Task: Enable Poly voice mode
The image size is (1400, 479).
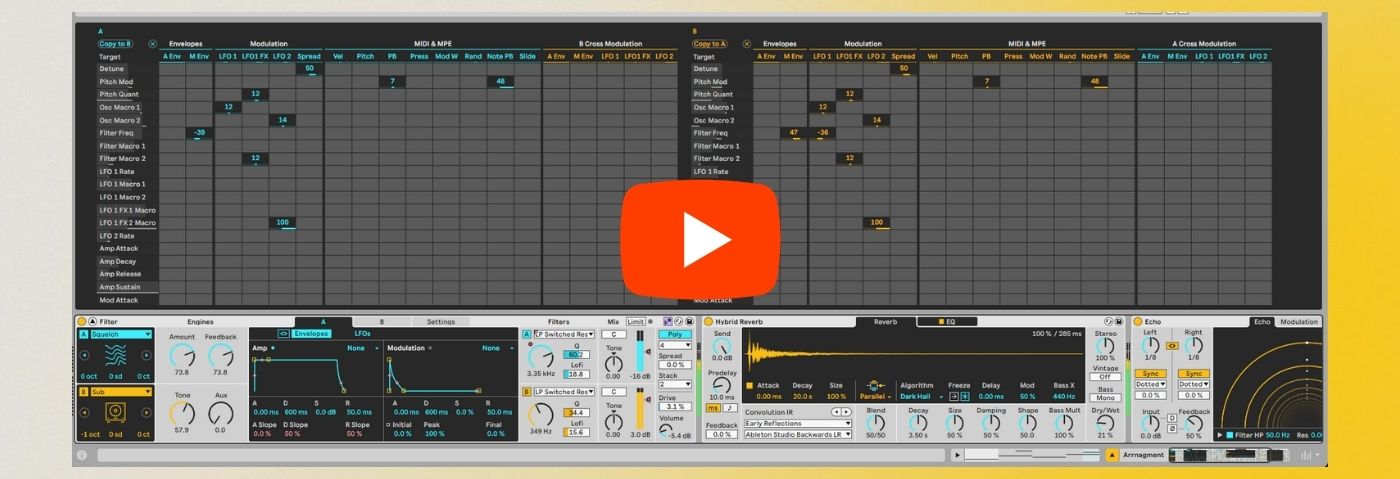Action: [675, 334]
